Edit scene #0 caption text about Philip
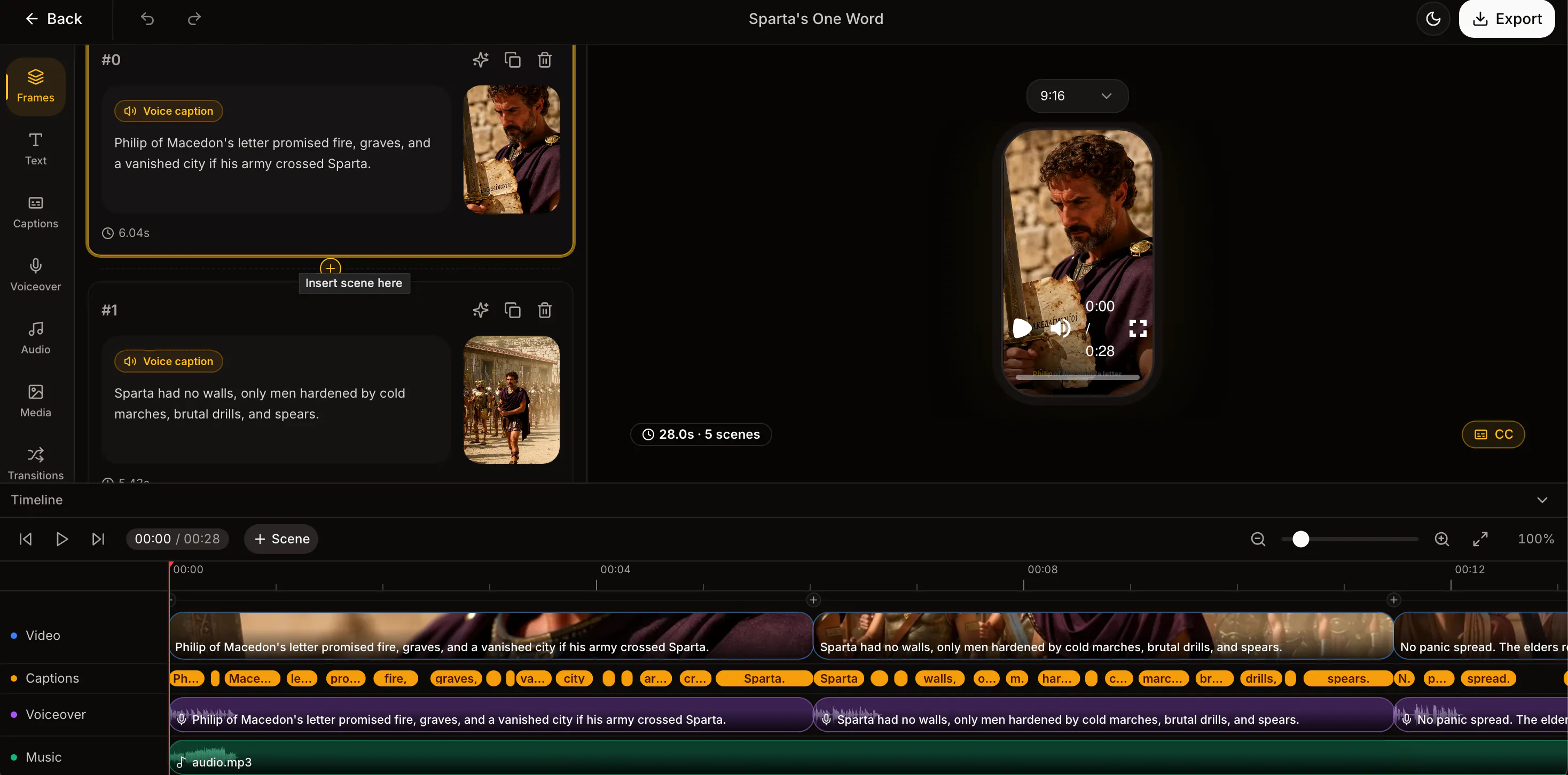 click(x=273, y=153)
